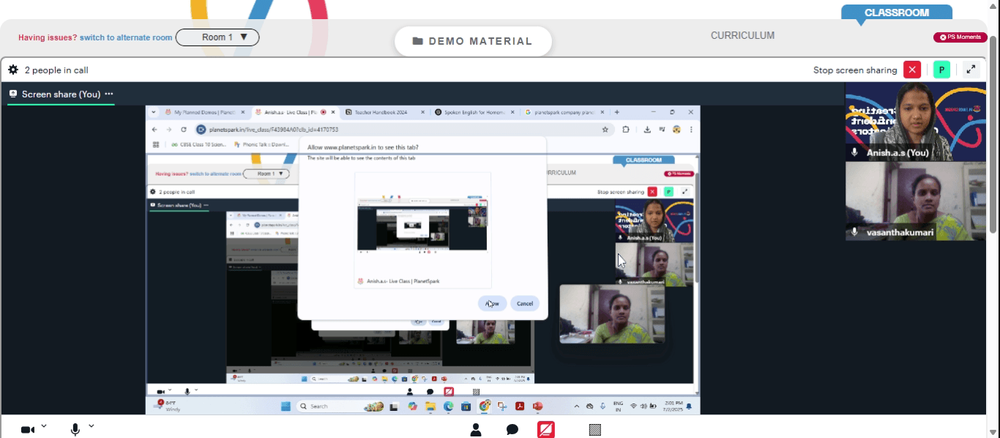Switch to 'planetspark company' Google tab
1000x438 pixels.
pos(564,112)
